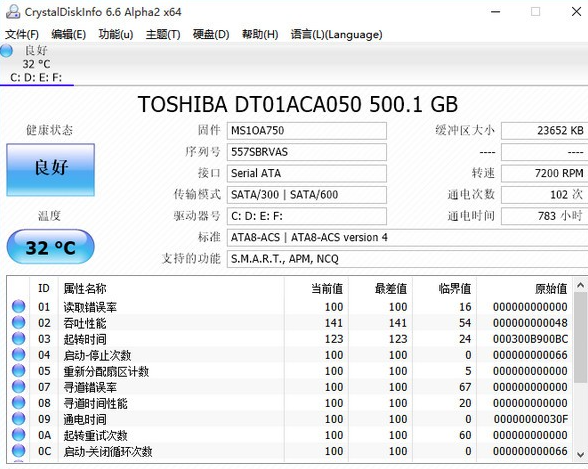588x469 pixels.
Task: Select the 通电时间 attribute row name
Action: tap(85, 419)
